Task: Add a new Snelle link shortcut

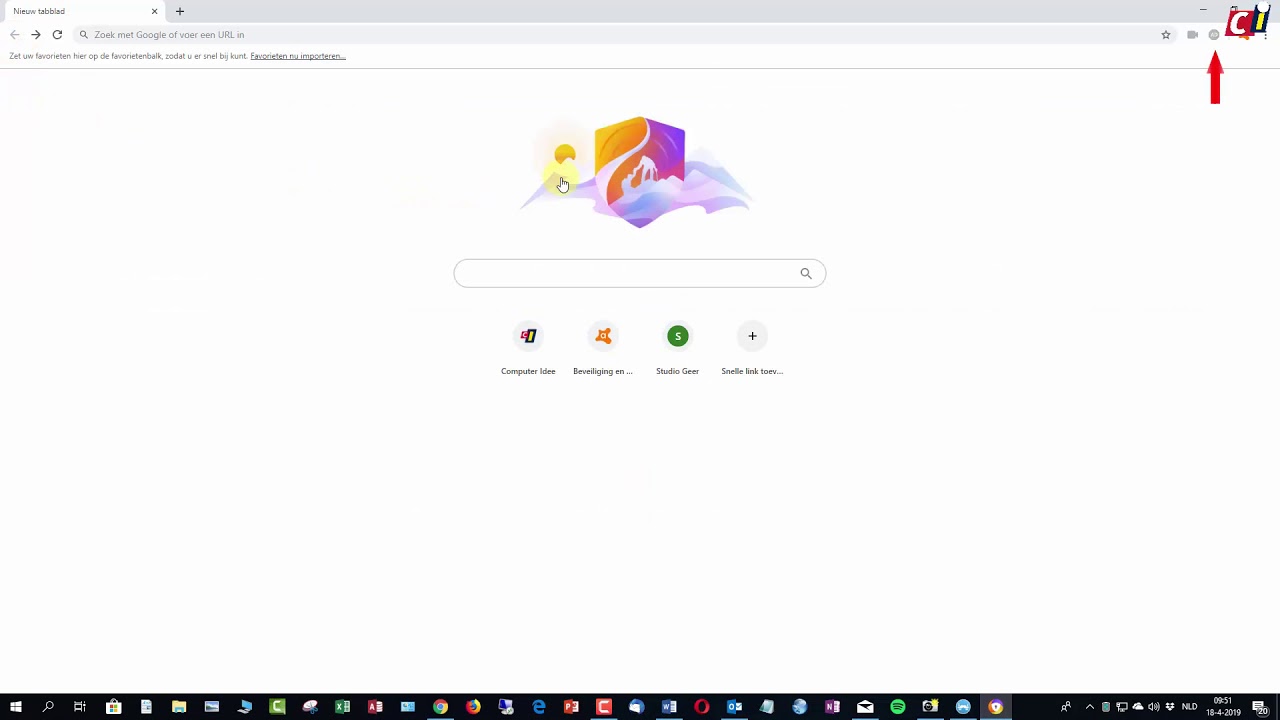Action: point(752,349)
